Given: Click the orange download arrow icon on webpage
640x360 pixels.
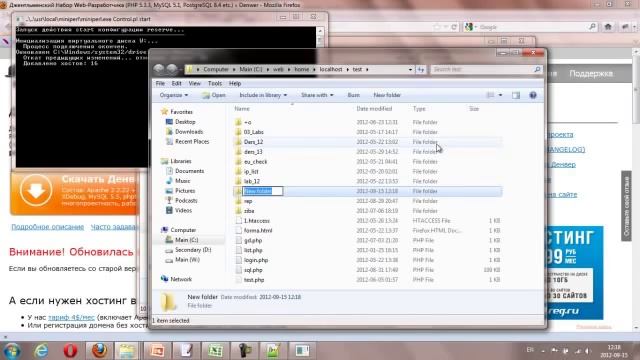Looking at the screenshot, I should [x=36, y=190].
